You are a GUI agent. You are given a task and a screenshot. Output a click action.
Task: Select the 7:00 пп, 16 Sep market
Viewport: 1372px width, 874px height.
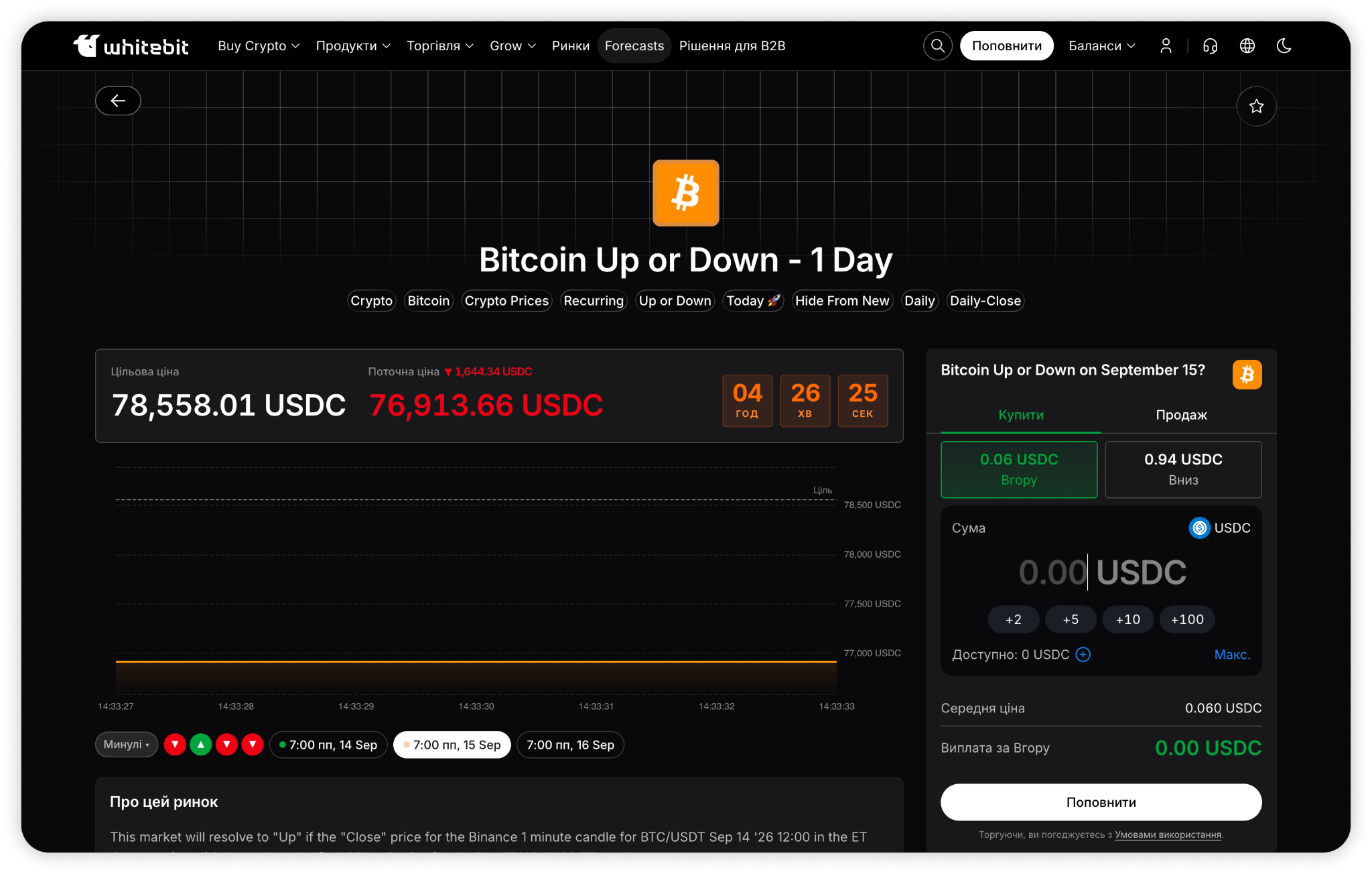click(x=570, y=745)
